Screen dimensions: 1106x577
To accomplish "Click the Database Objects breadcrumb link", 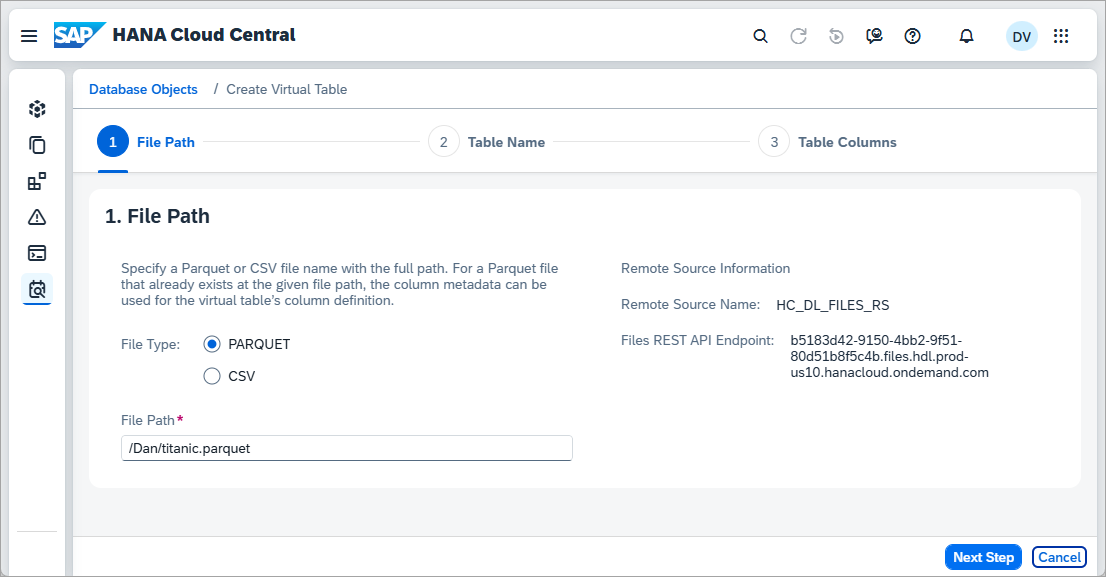I will (143, 90).
